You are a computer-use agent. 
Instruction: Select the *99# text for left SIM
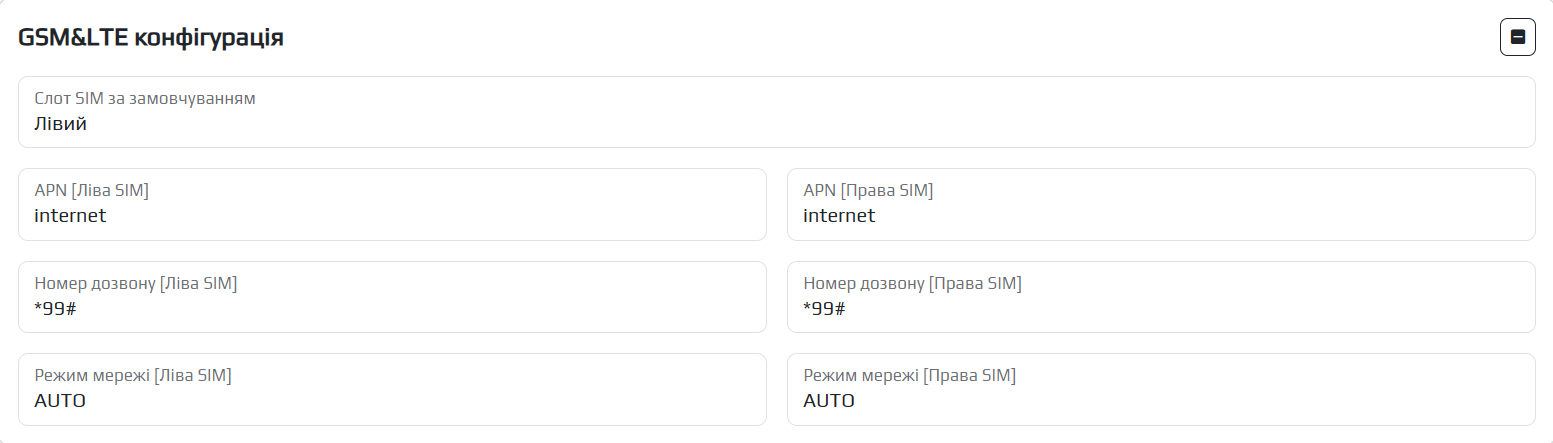point(56,308)
